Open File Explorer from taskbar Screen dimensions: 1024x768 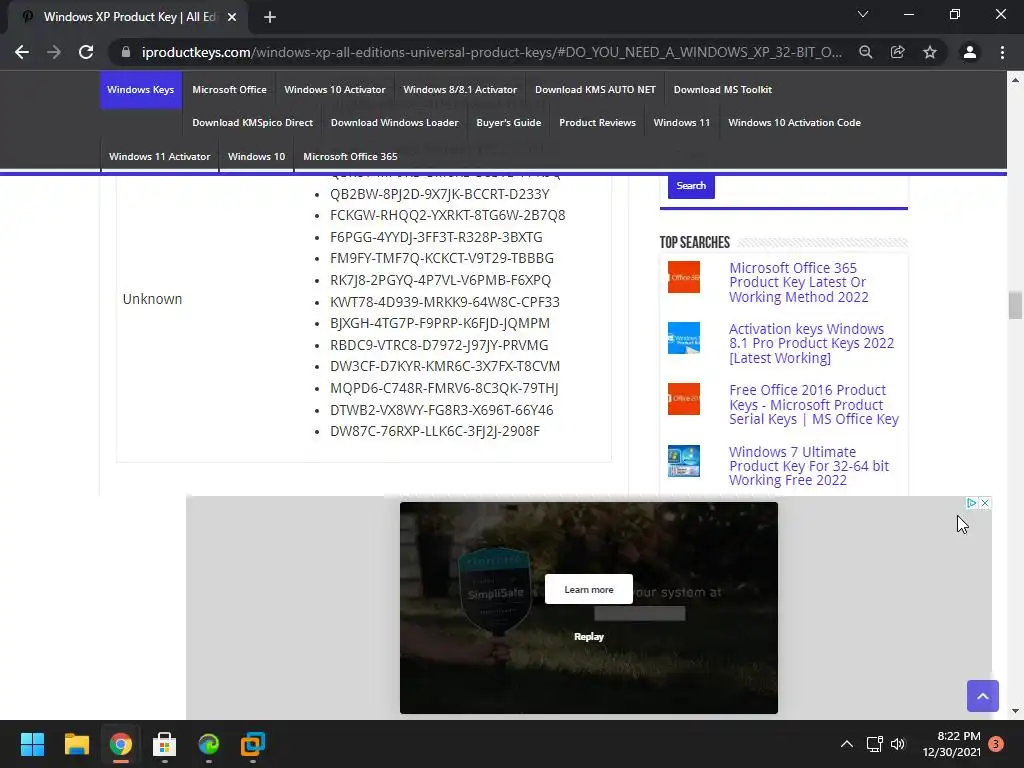coord(76,744)
